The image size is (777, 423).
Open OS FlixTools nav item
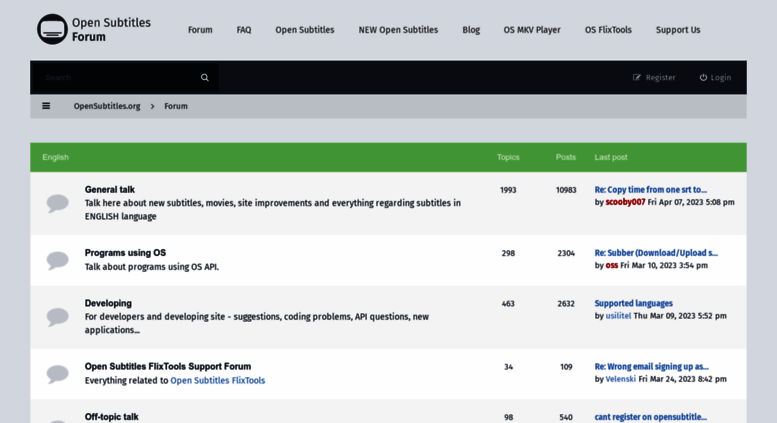pyautogui.click(x=608, y=30)
